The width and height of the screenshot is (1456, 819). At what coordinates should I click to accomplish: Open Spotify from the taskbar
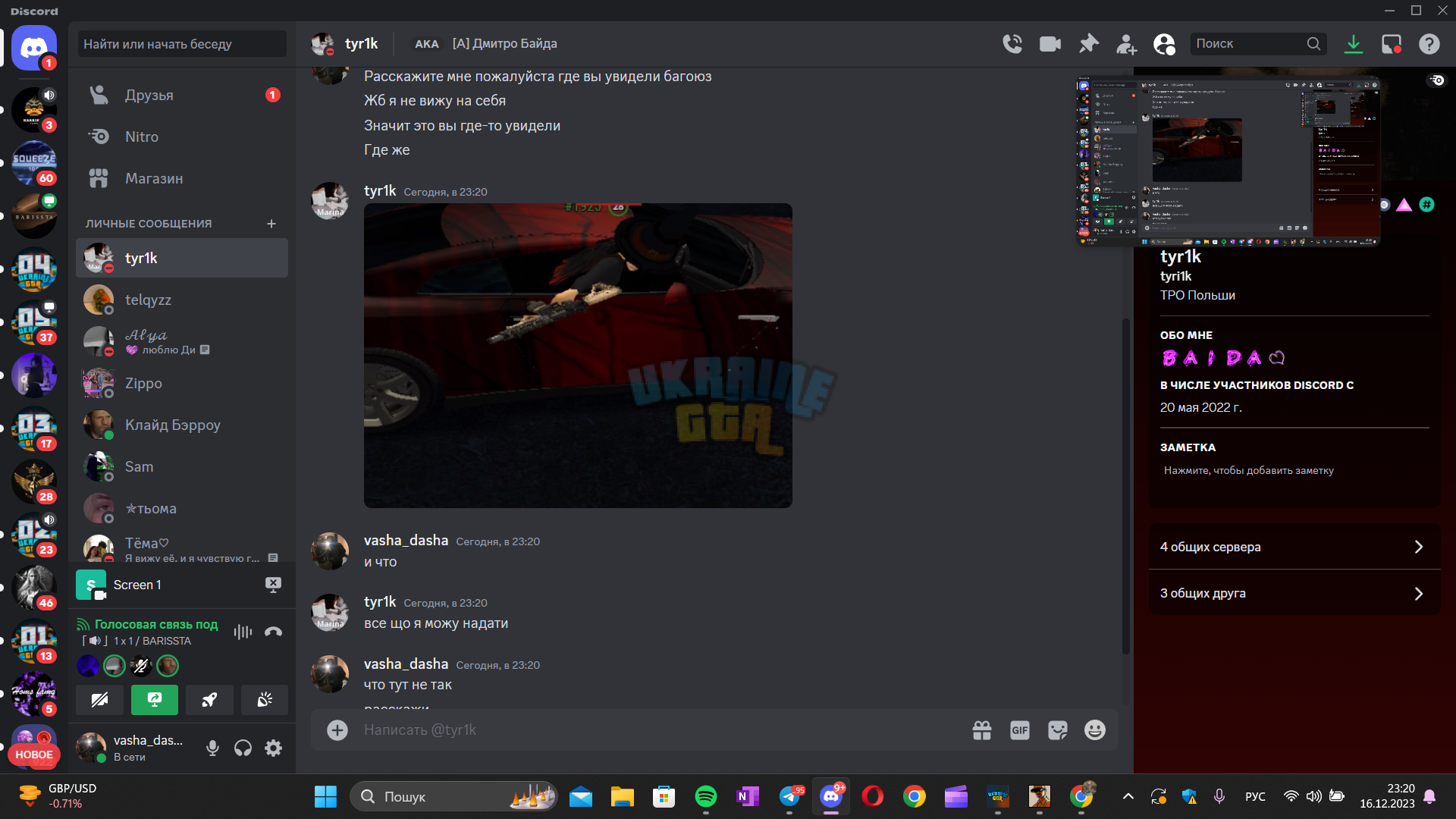coord(706,797)
